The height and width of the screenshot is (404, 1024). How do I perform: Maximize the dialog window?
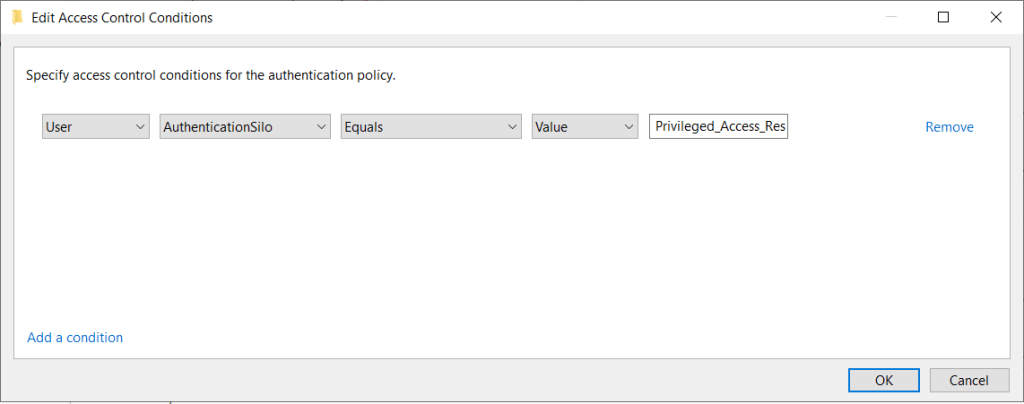coord(943,17)
